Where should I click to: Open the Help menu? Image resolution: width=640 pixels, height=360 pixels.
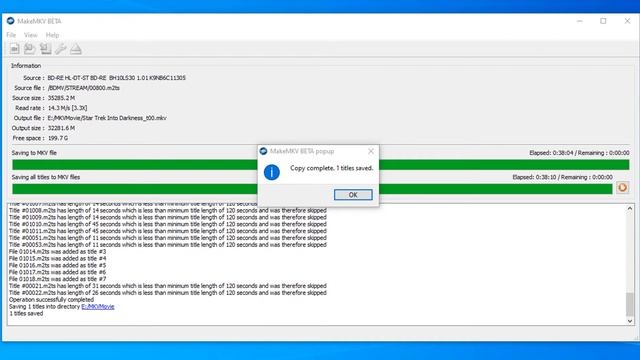click(52, 35)
